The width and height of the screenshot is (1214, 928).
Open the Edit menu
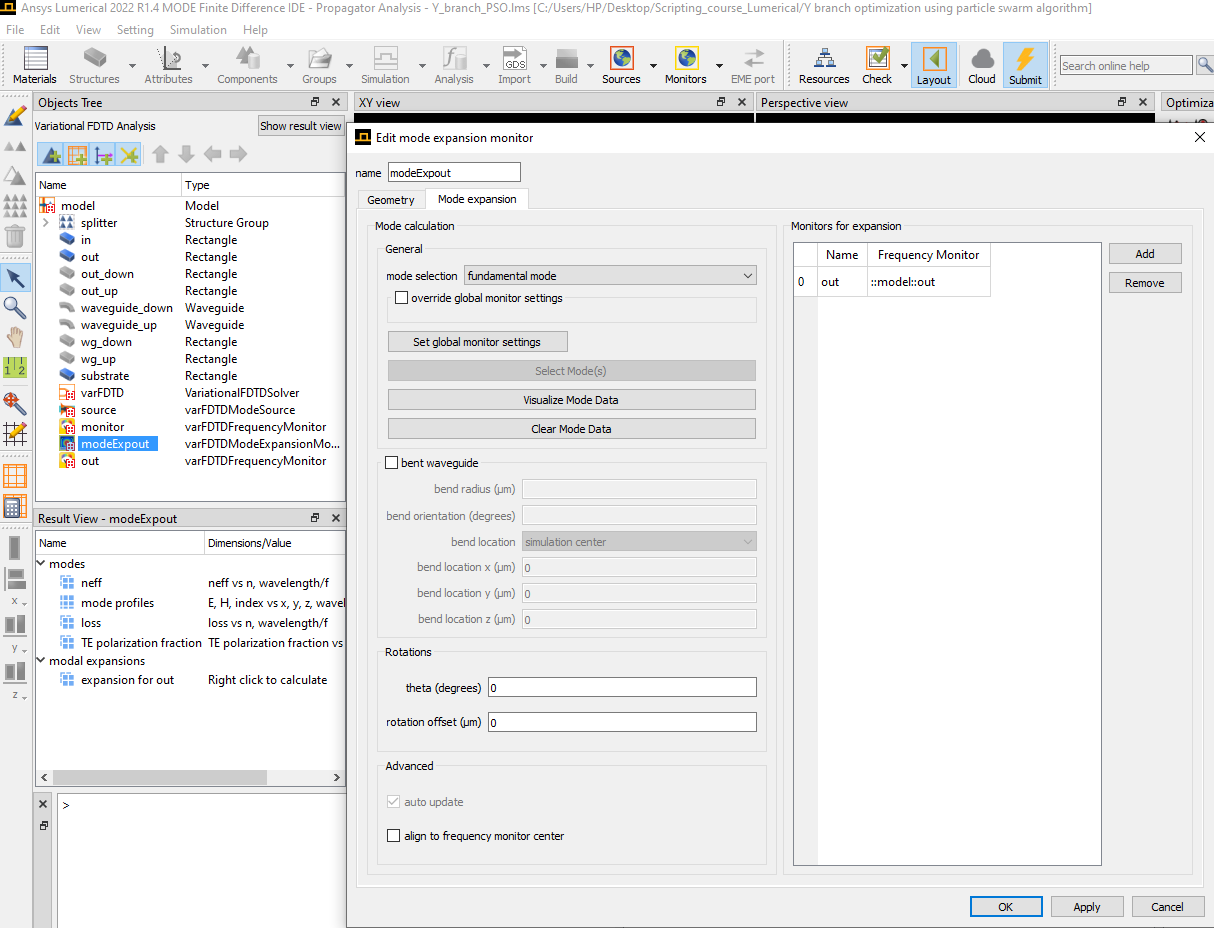click(50, 30)
